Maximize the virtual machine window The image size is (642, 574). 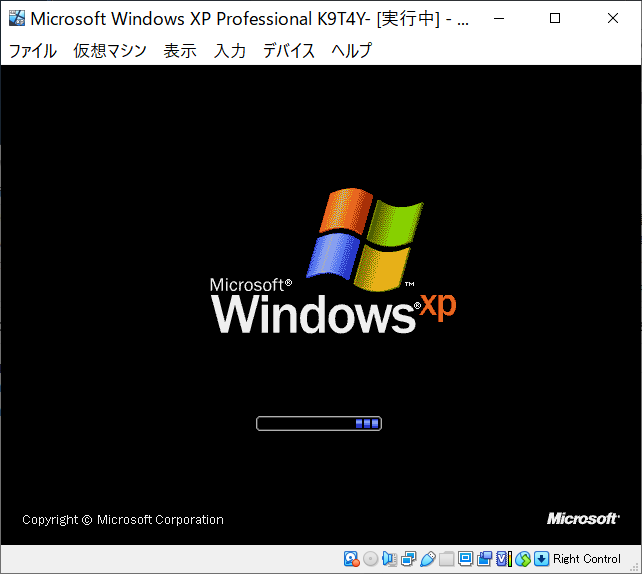coord(555,18)
